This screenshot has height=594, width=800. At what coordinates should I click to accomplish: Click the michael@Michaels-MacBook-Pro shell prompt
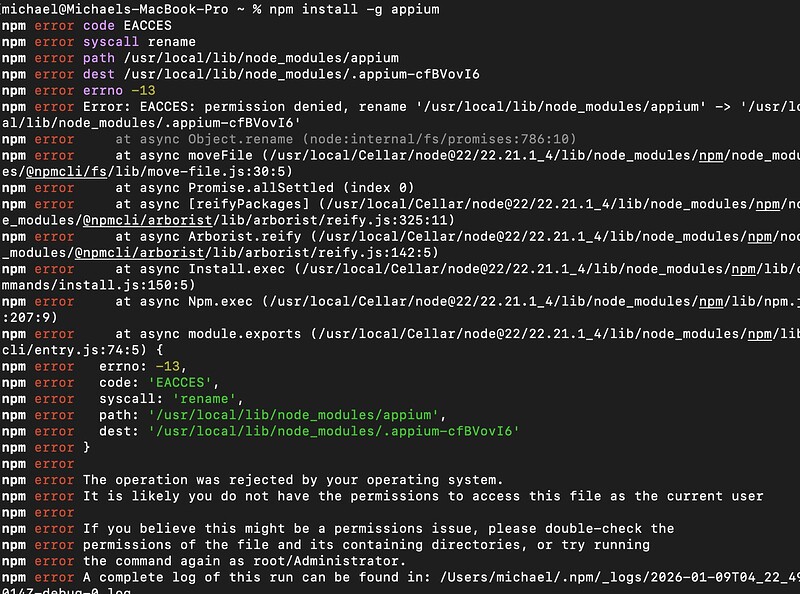tap(120, 9)
